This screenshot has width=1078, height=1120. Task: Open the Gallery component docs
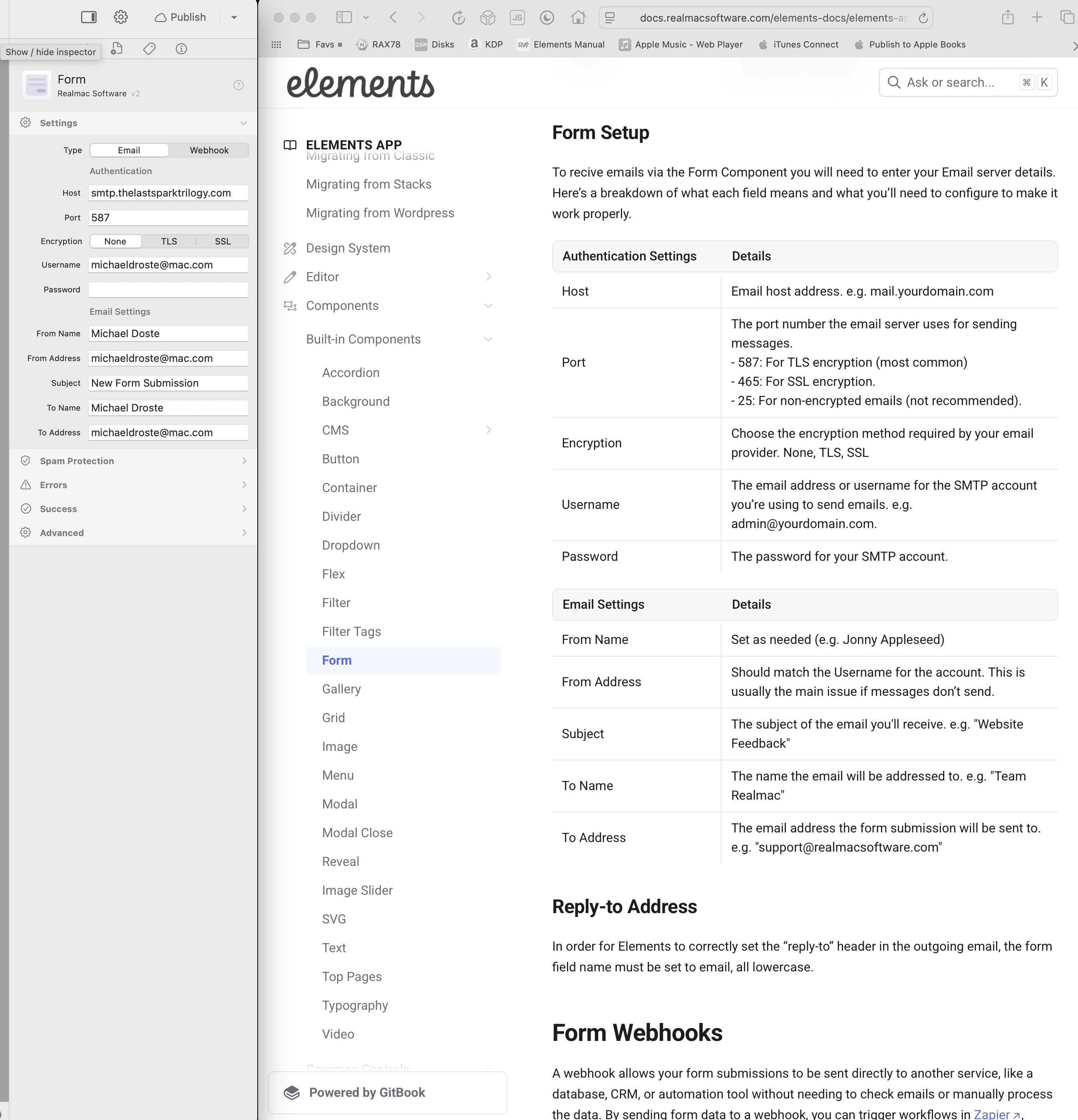click(x=341, y=689)
